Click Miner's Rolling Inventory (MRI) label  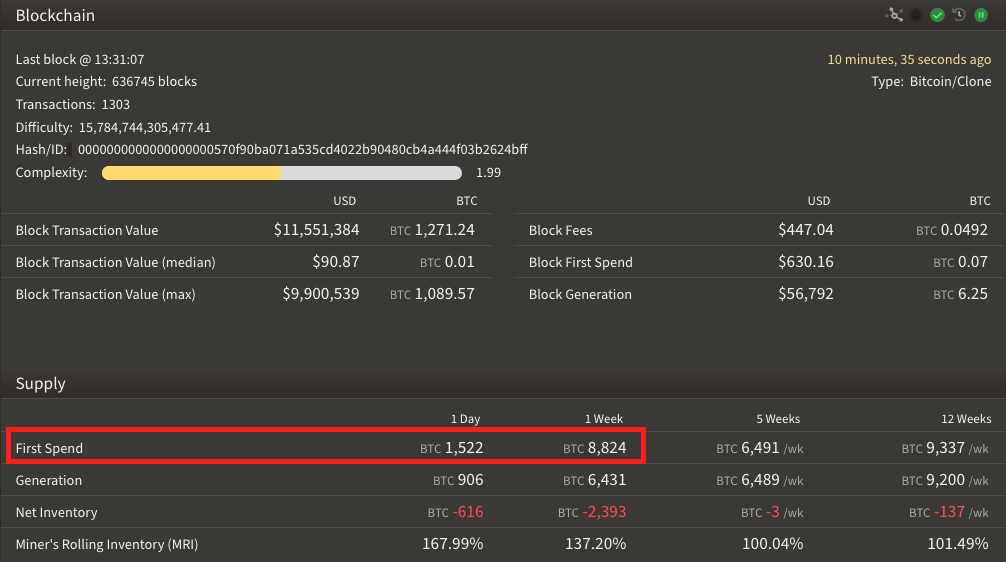click(x=107, y=545)
